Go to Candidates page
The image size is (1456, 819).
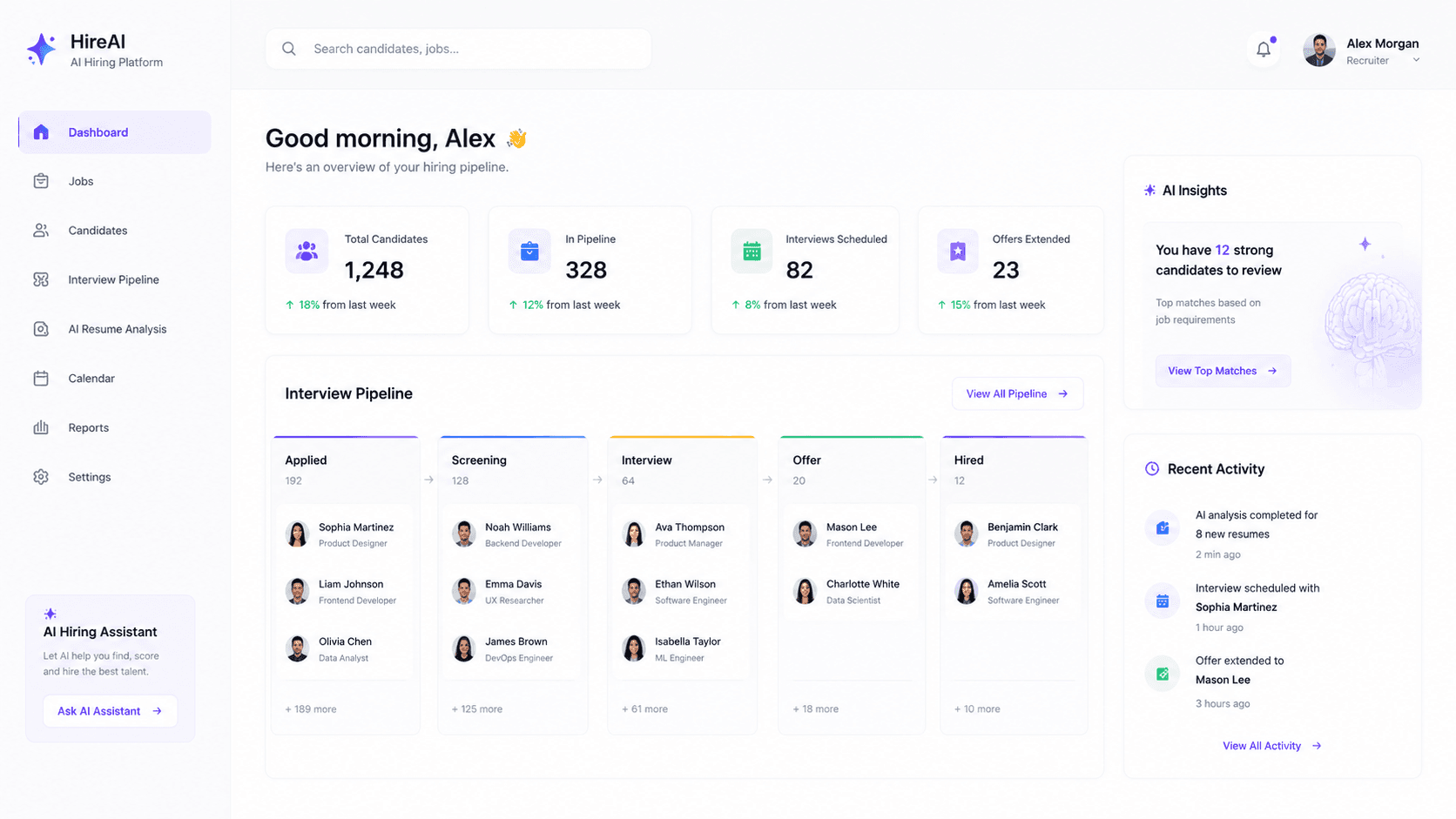point(114,231)
